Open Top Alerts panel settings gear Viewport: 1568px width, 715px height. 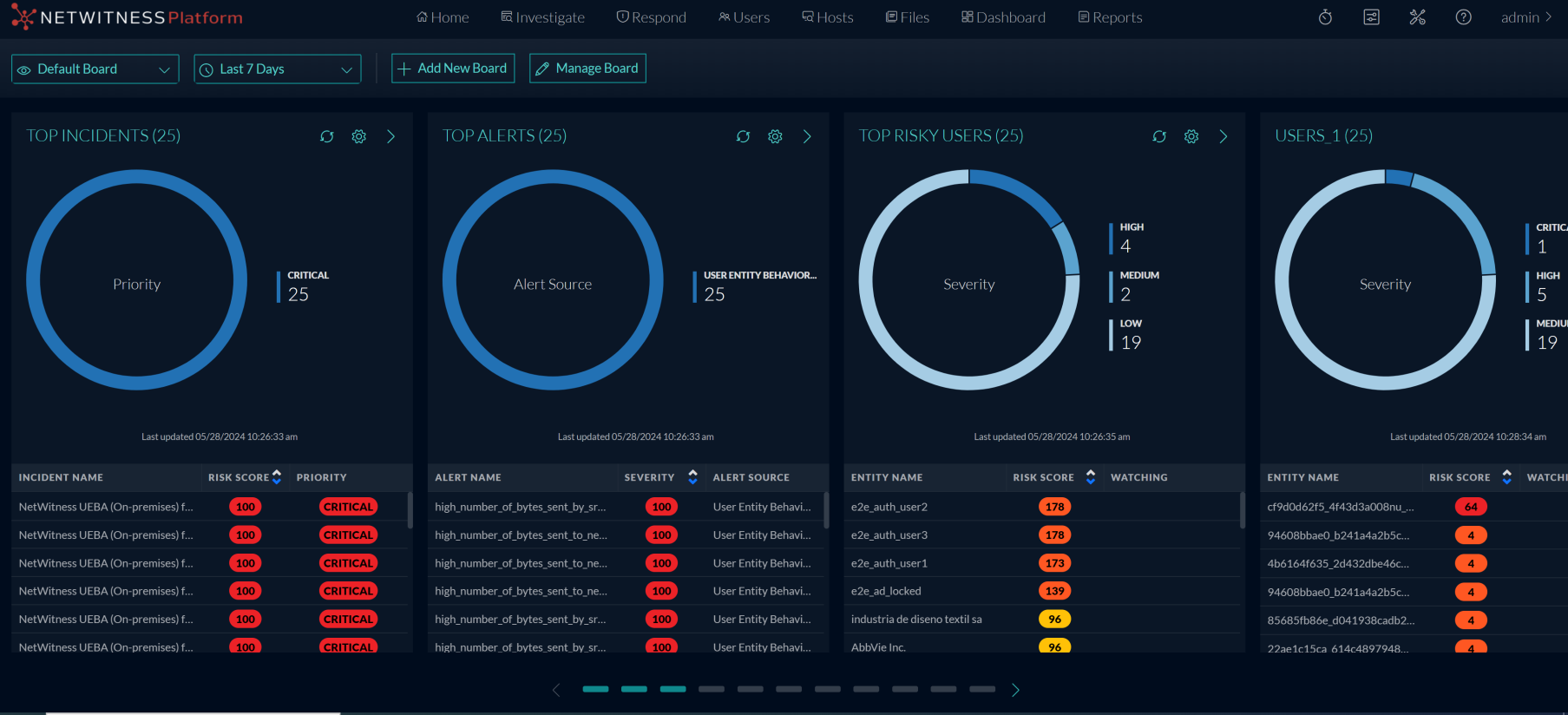(776, 136)
